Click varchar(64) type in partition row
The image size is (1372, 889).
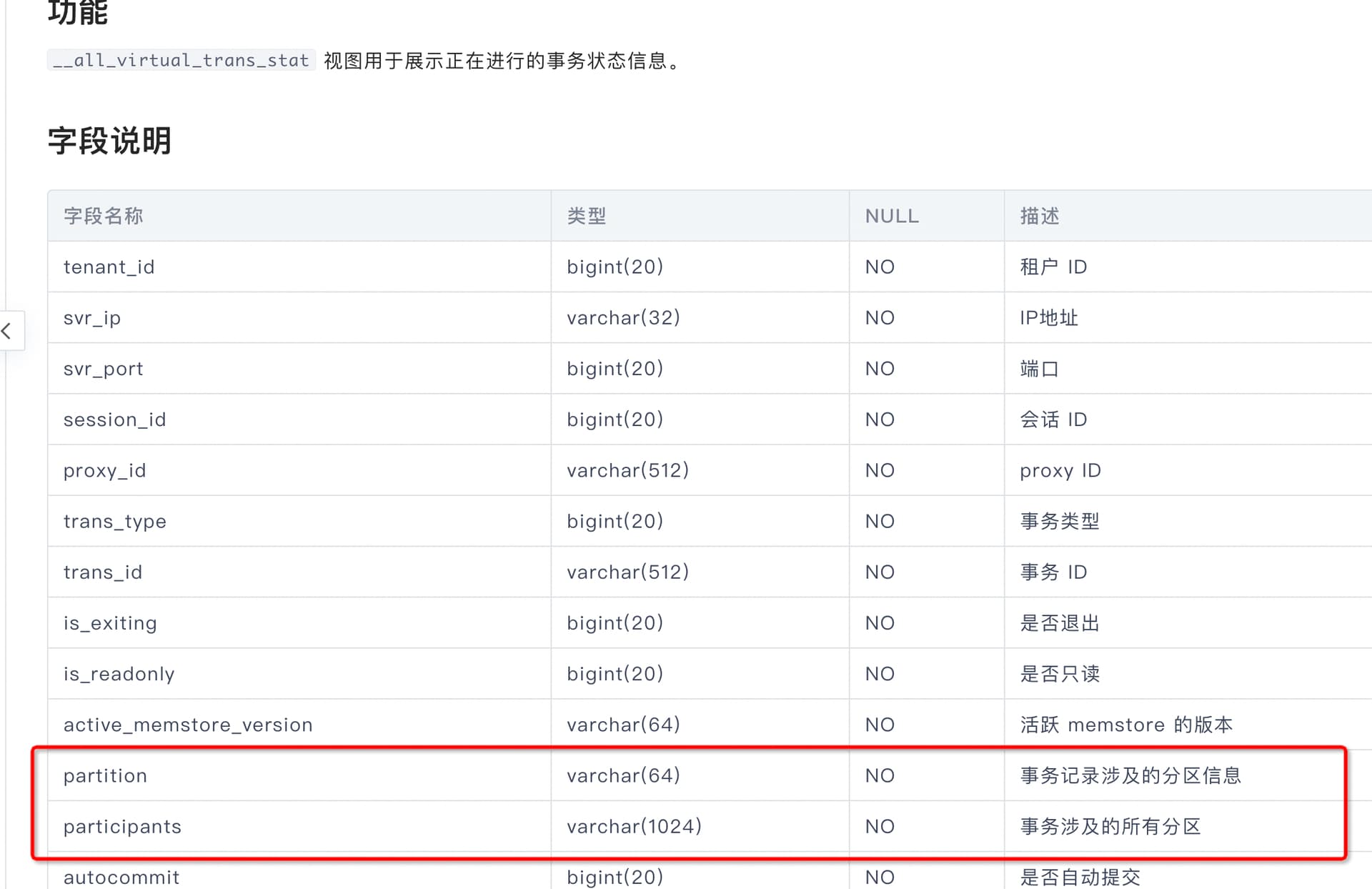[x=623, y=775]
